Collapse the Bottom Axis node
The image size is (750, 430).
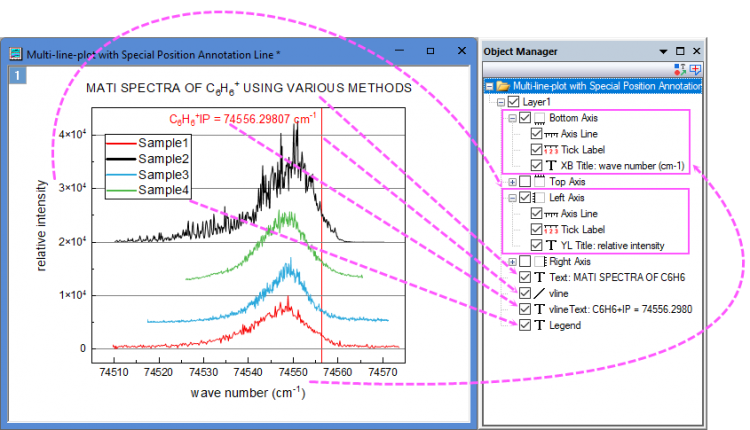pos(513,118)
